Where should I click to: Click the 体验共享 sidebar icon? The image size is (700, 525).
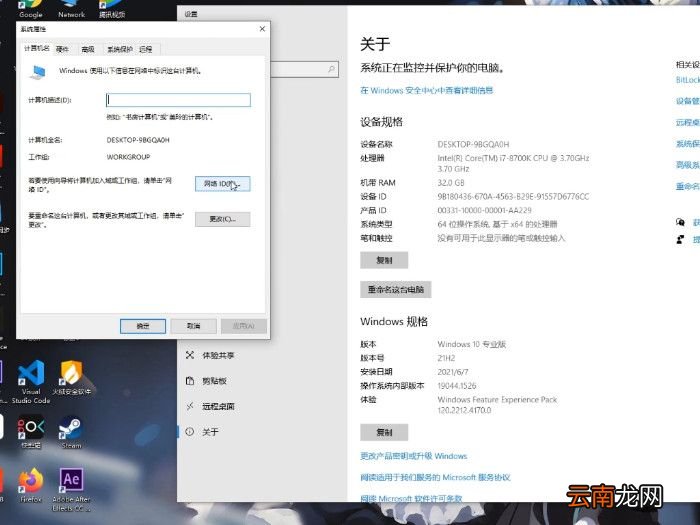[190, 355]
